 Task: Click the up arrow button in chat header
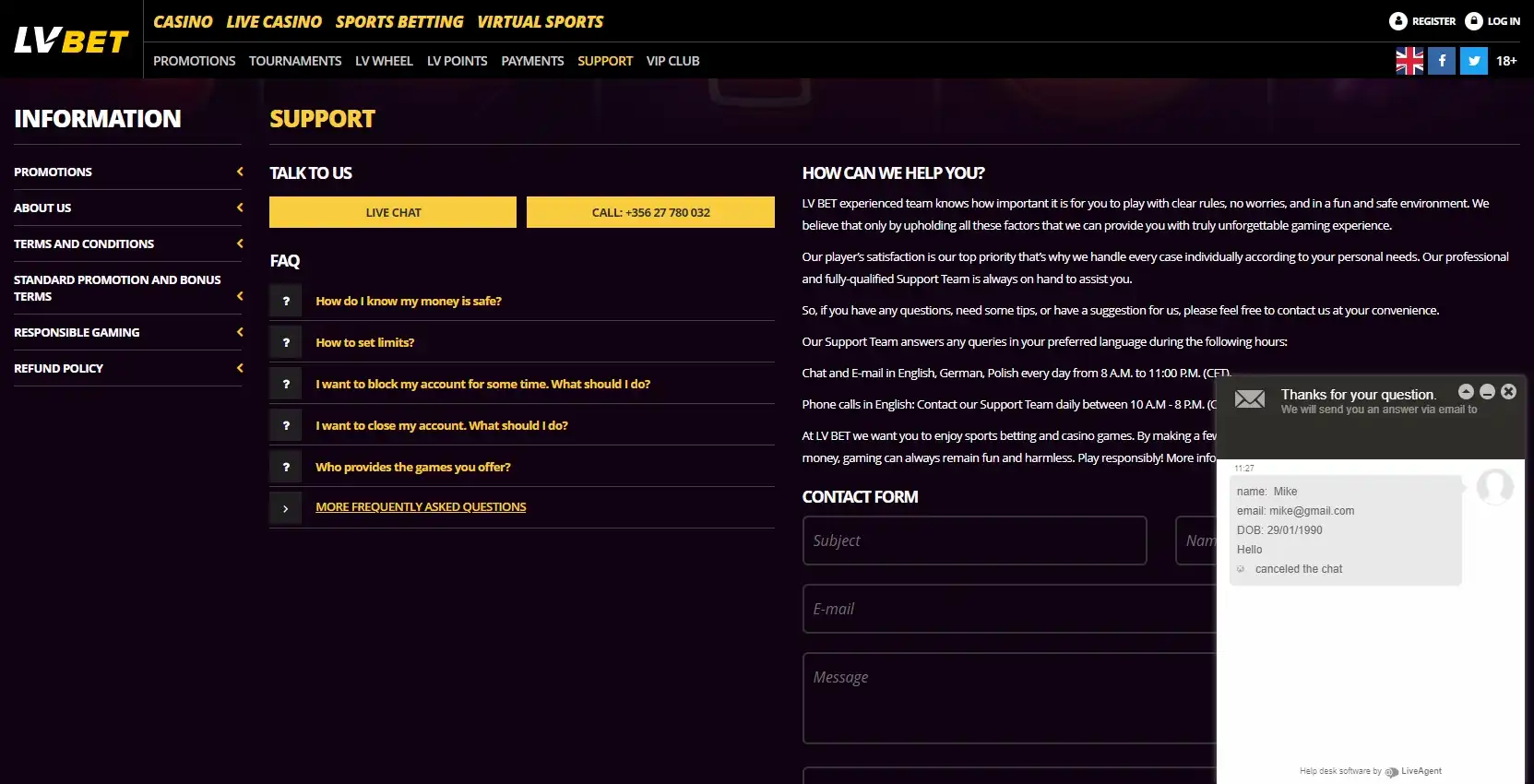pyautogui.click(x=1466, y=392)
